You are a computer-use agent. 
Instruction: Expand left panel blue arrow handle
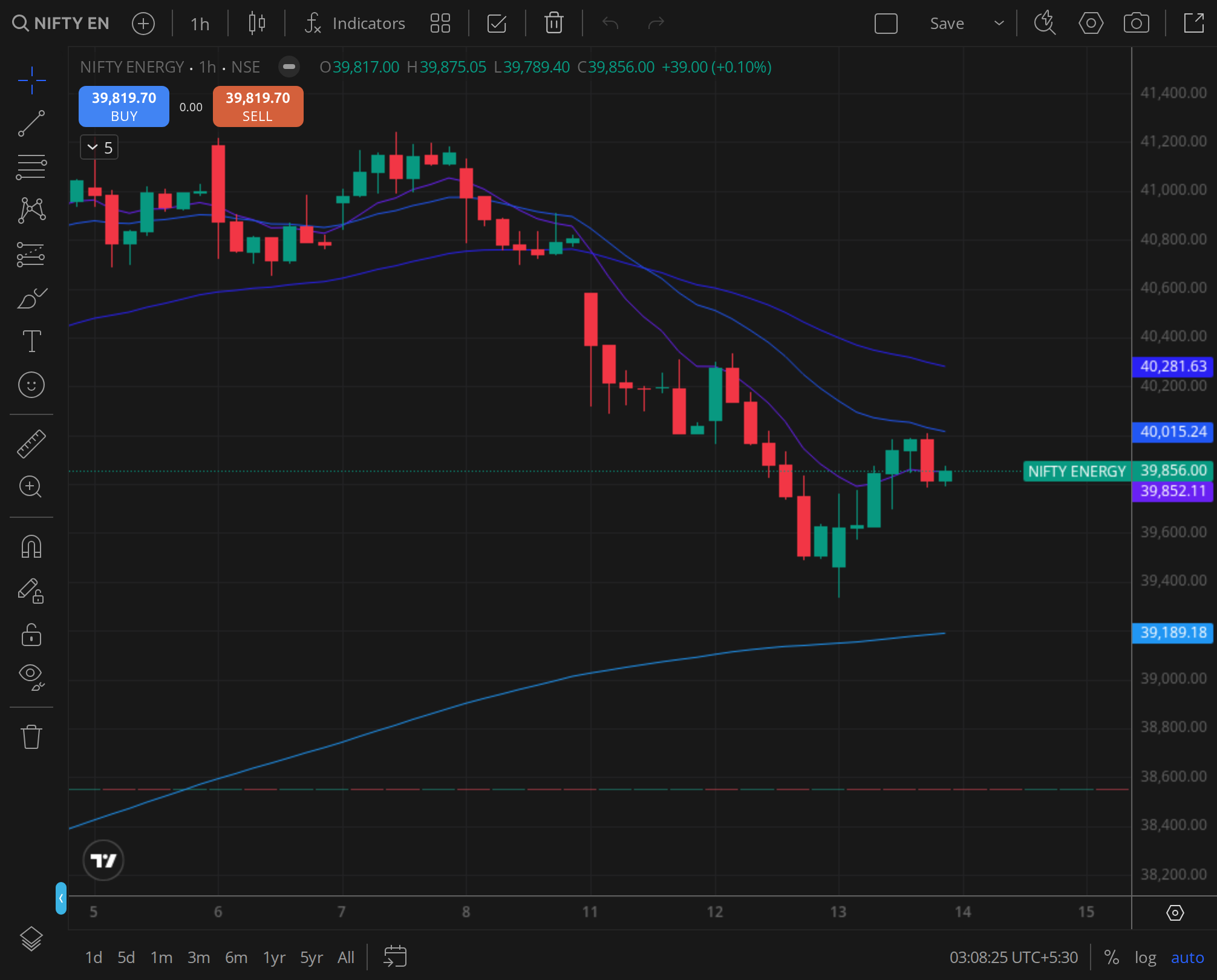pyautogui.click(x=60, y=898)
